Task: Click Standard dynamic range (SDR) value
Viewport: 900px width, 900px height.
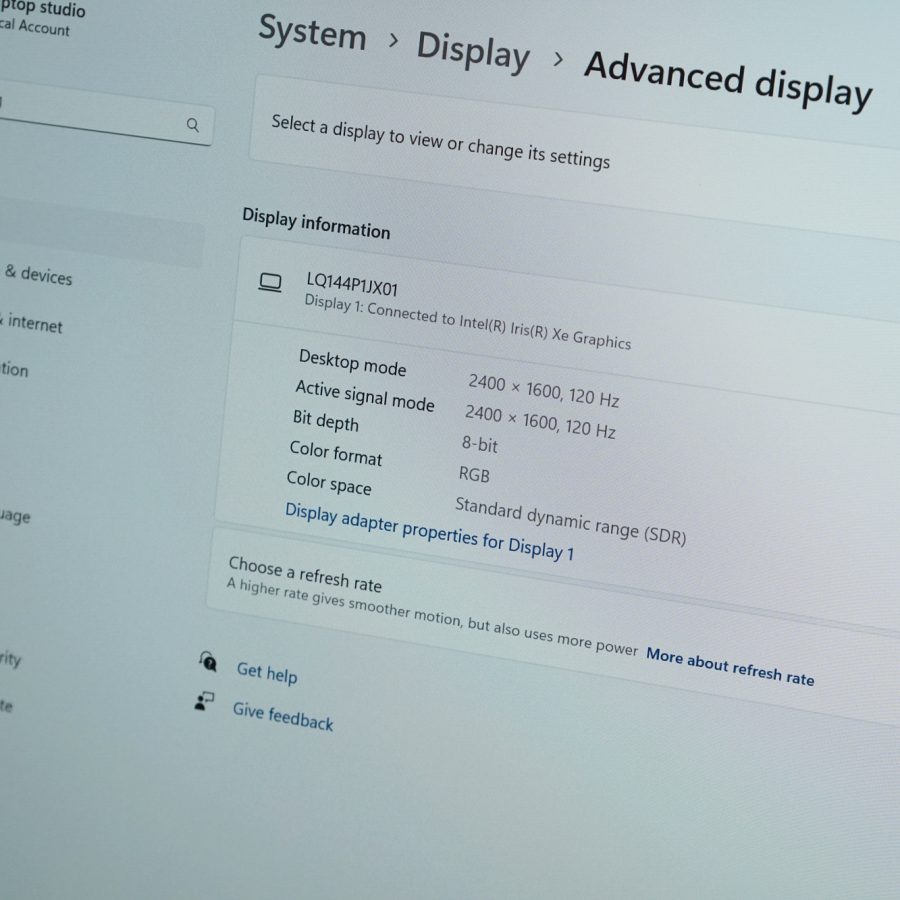Action: [571, 521]
